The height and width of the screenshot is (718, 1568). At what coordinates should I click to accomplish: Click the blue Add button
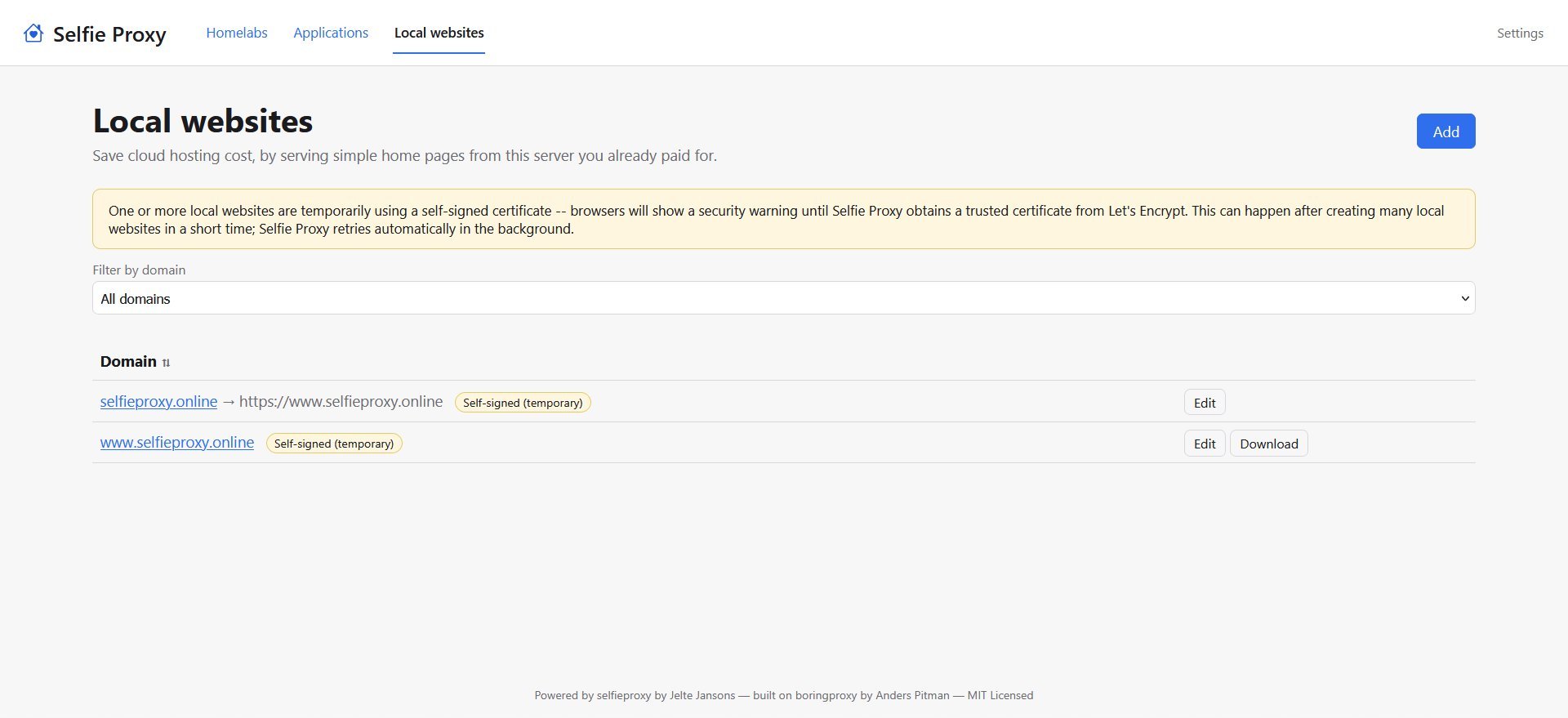pyautogui.click(x=1445, y=132)
